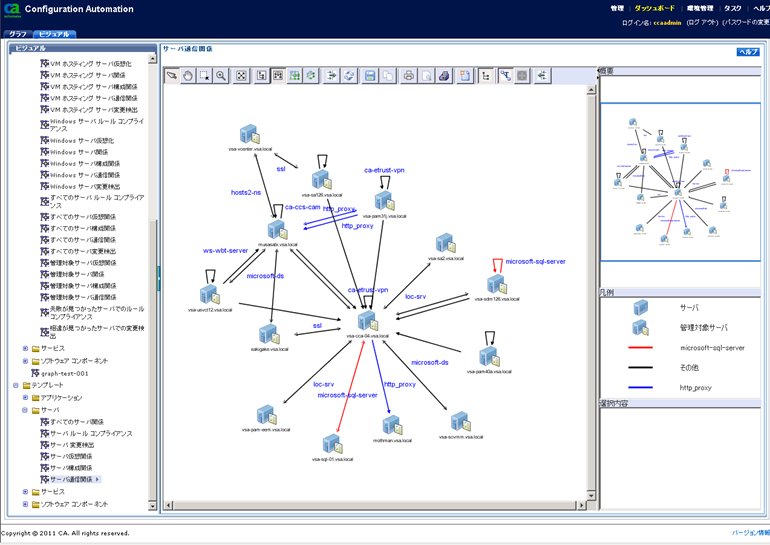This screenshot has height=545, width=770.
Task: Open the 環境管理 top menu
Action: coord(700,8)
